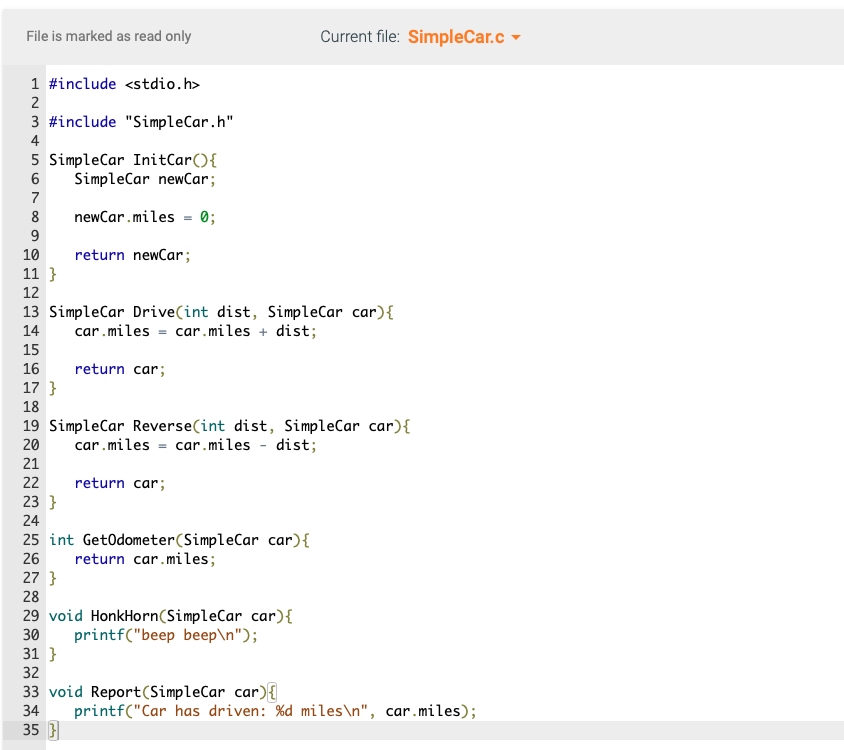Select line number 14 in the gutter
This screenshot has height=750, width=844.
click(x=31, y=330)
